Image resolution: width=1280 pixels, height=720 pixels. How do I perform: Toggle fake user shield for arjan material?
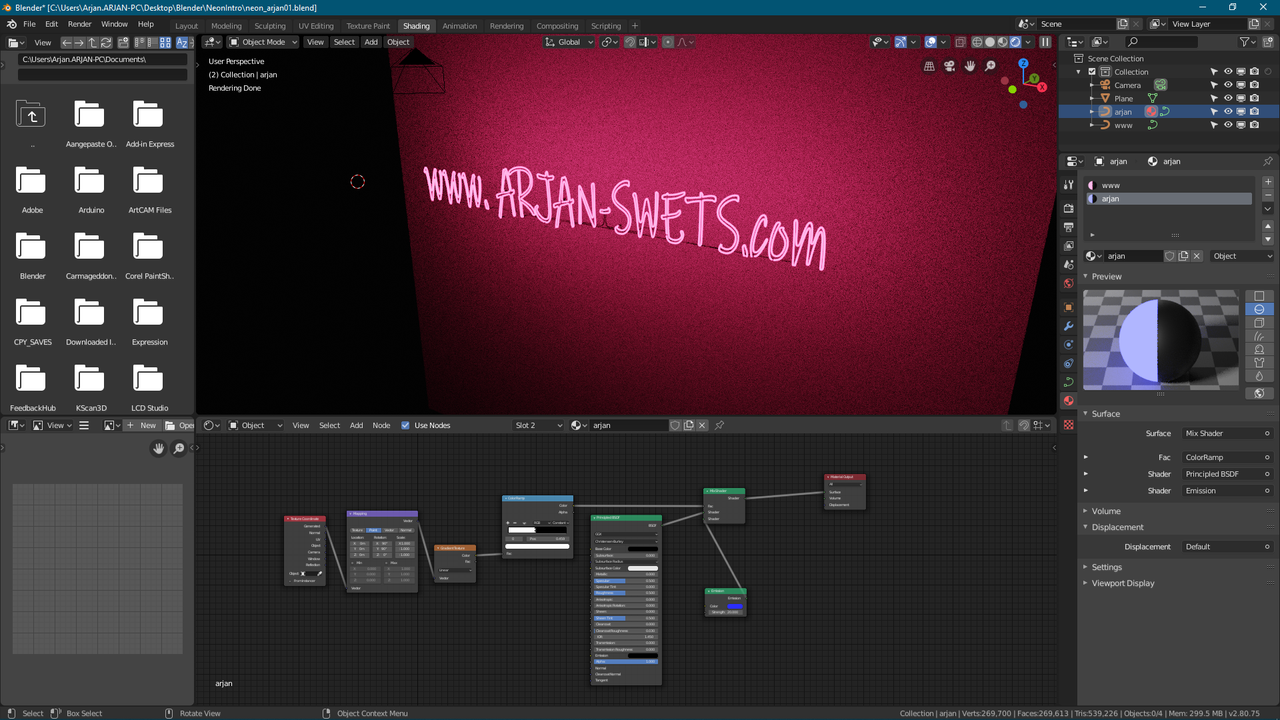1170,256
